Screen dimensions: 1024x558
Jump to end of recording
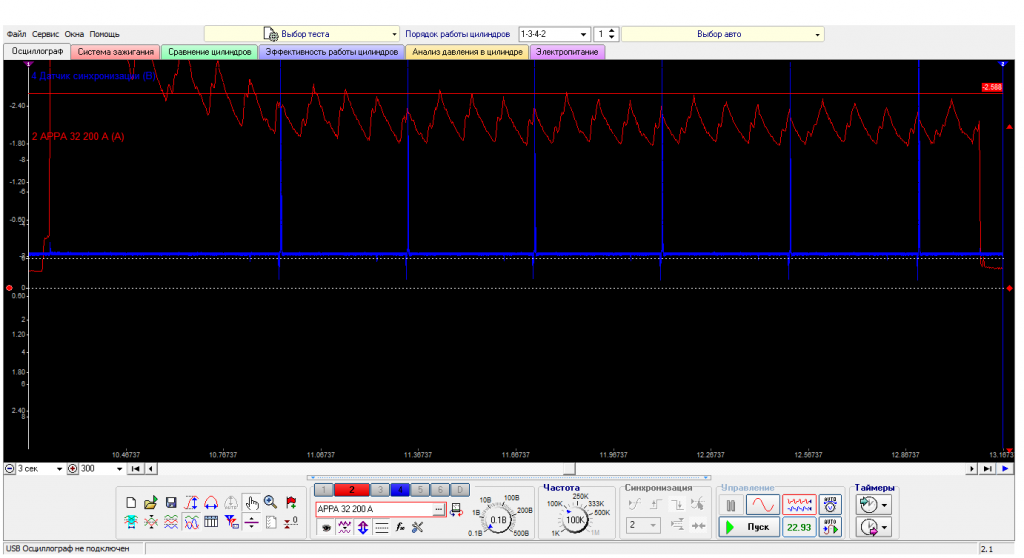tap(987, 468)
